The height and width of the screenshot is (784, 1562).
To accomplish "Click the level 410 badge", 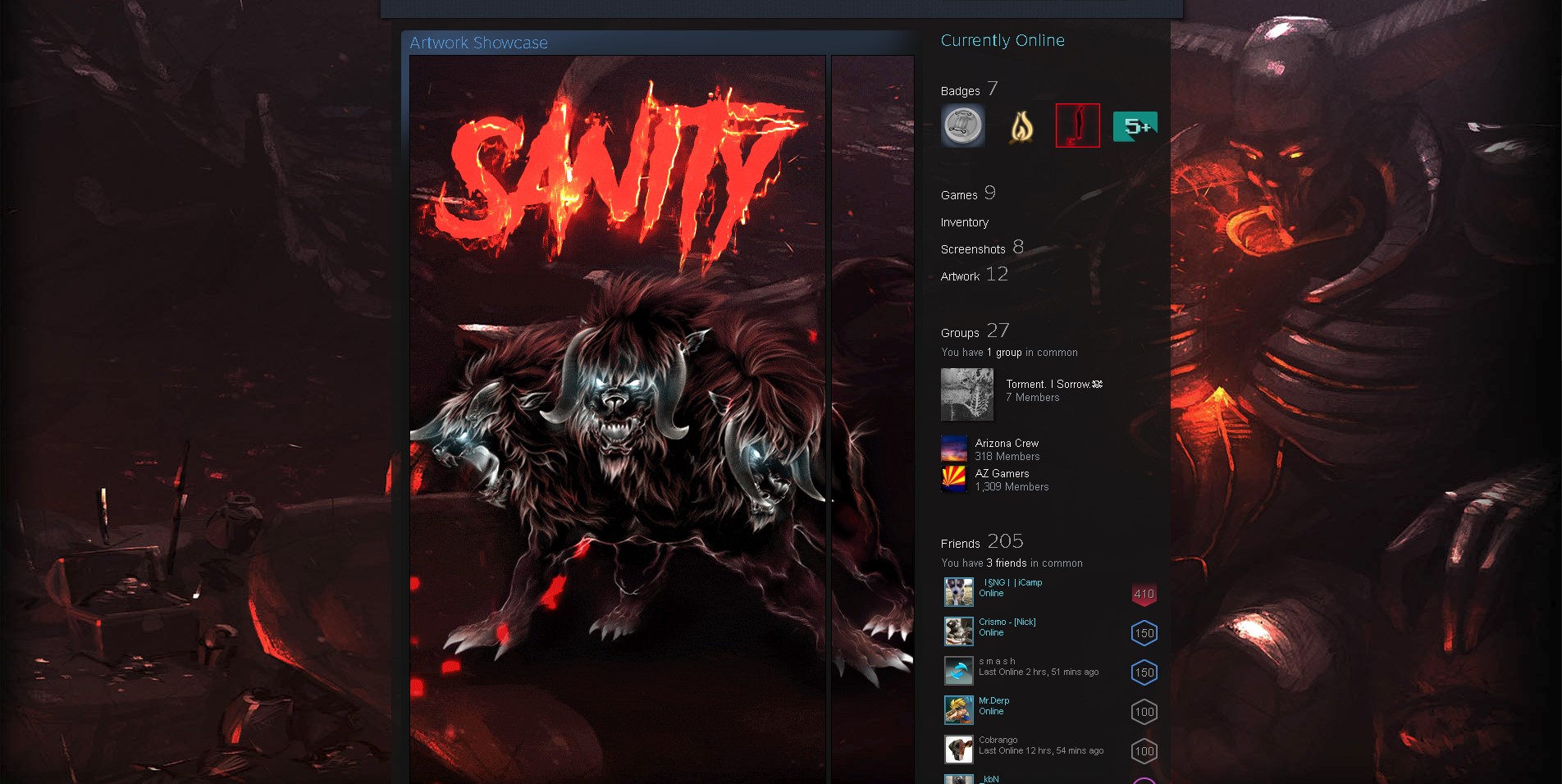I will pyautogui.click(x=1144, y=594).
